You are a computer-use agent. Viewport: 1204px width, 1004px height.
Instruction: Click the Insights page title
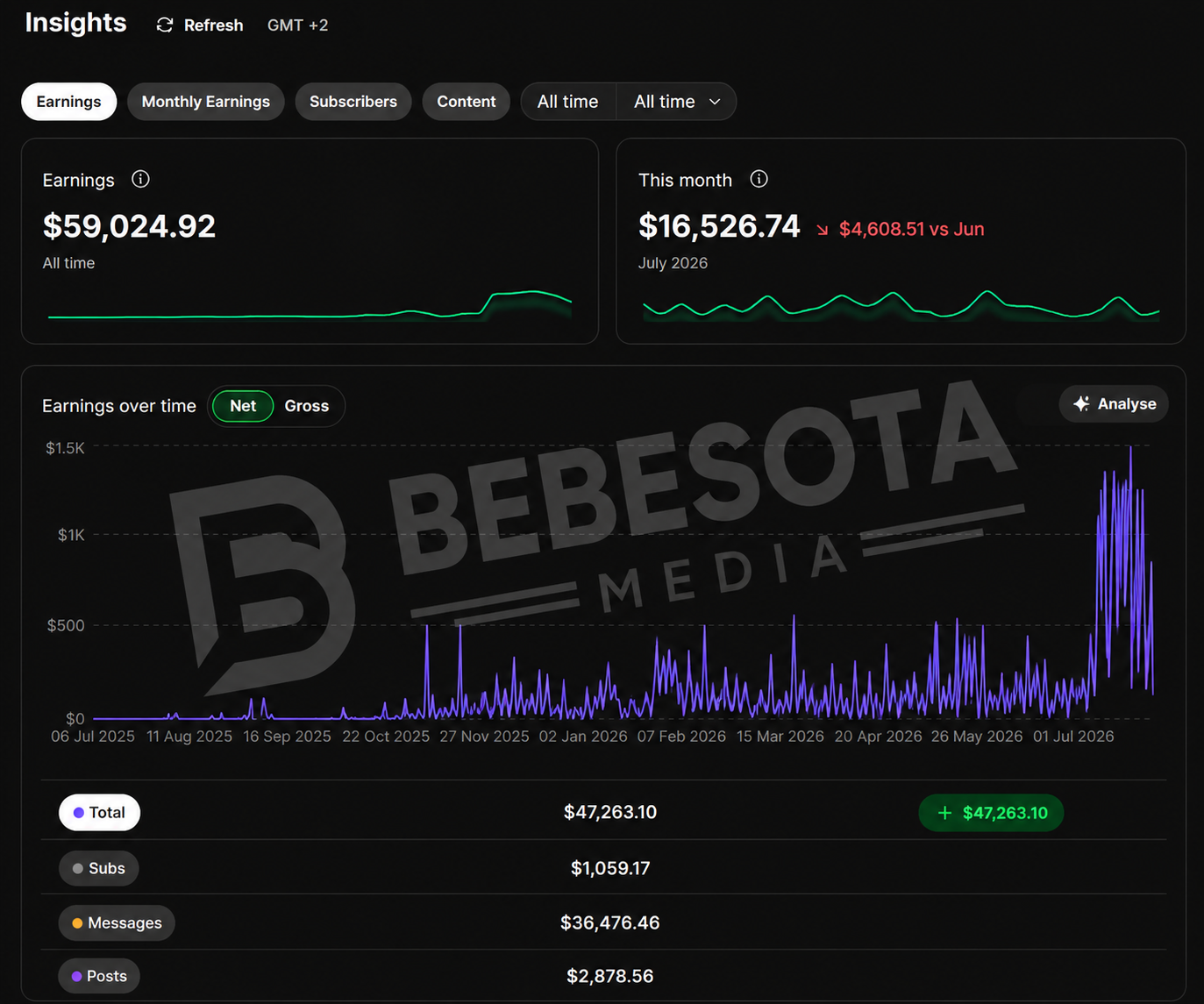[x=75, y=23]
